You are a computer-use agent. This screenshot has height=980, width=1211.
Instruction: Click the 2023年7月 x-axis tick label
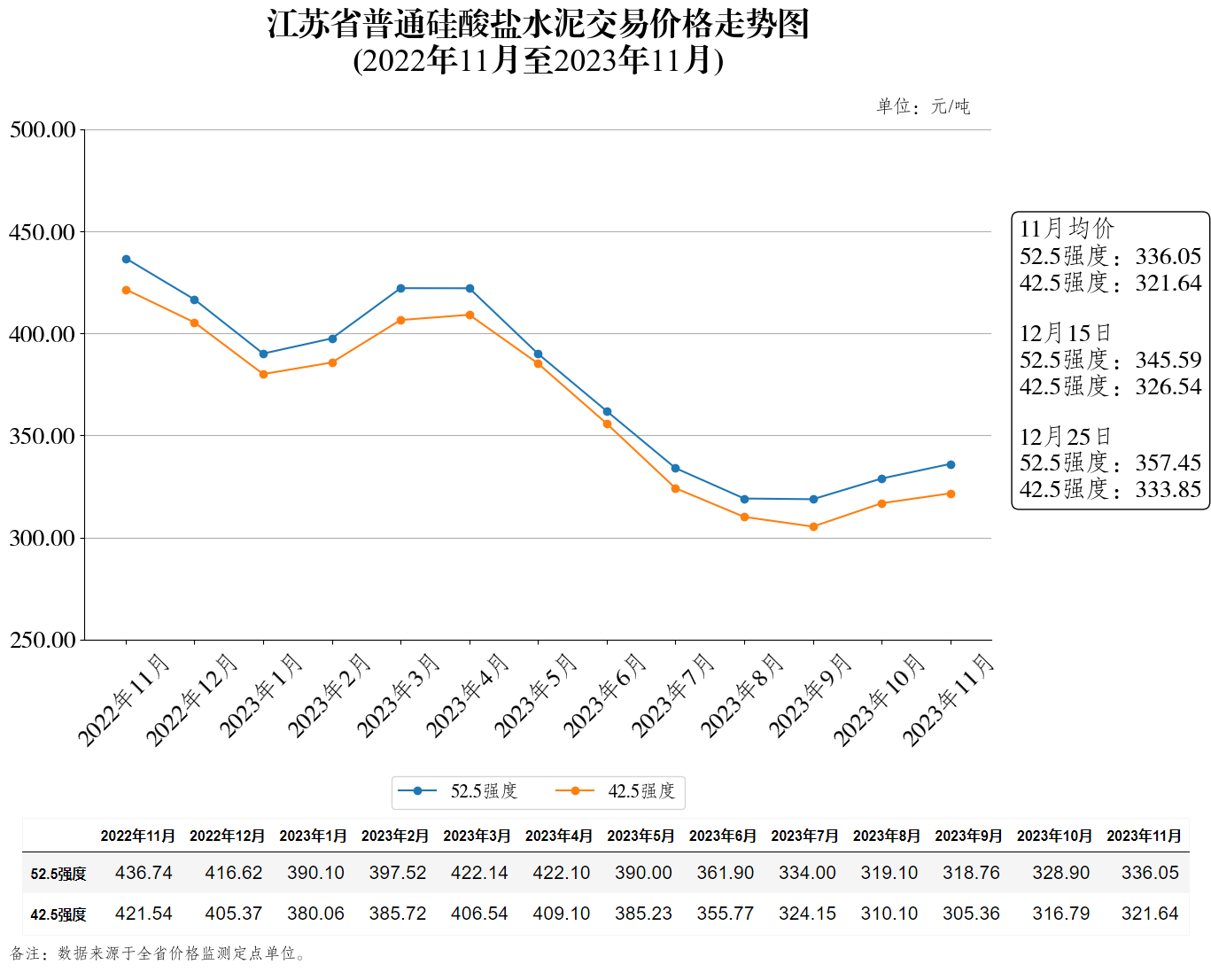click(x=672, y=696)
